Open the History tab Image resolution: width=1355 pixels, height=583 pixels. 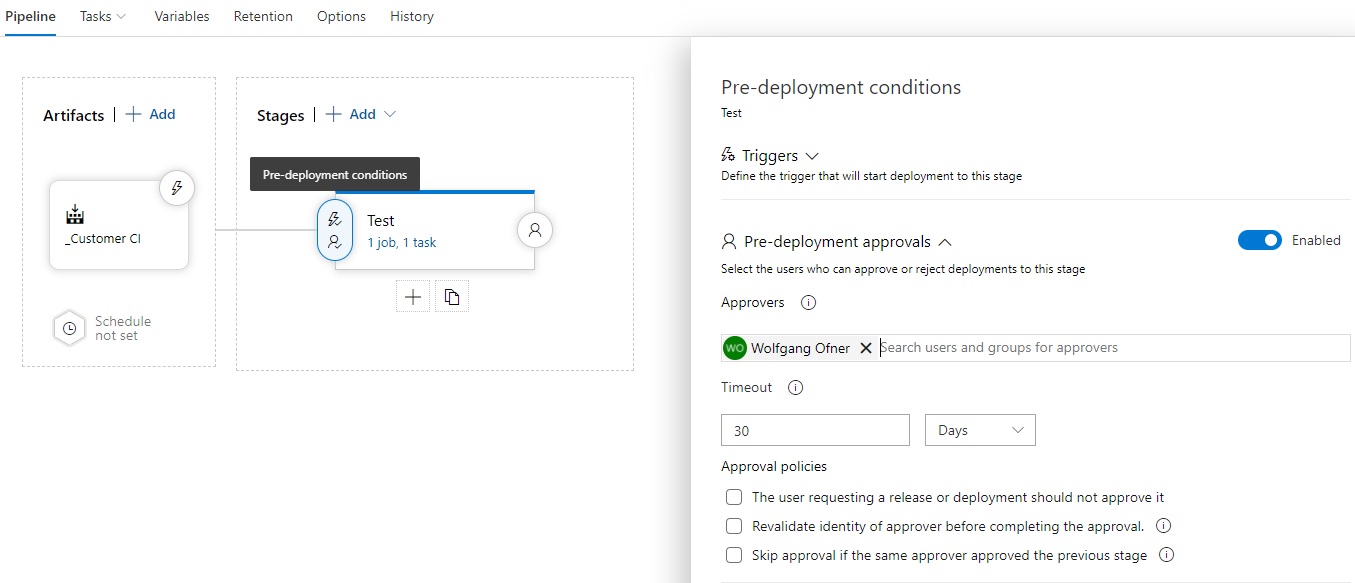pos(411,16)
